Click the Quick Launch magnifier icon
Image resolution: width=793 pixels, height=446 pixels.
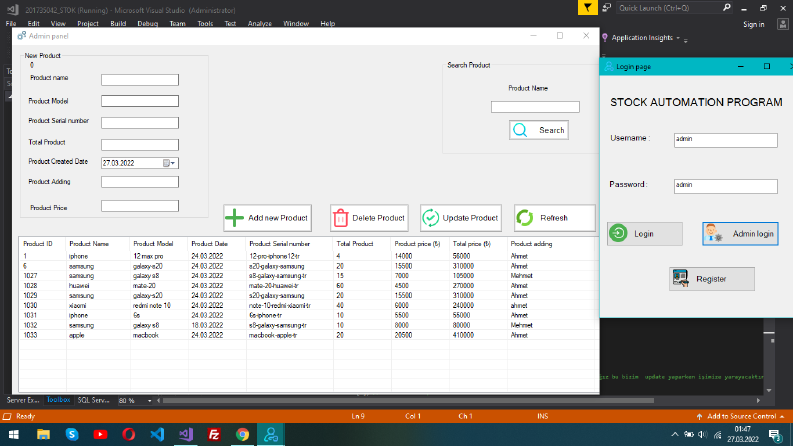(727, 8)
